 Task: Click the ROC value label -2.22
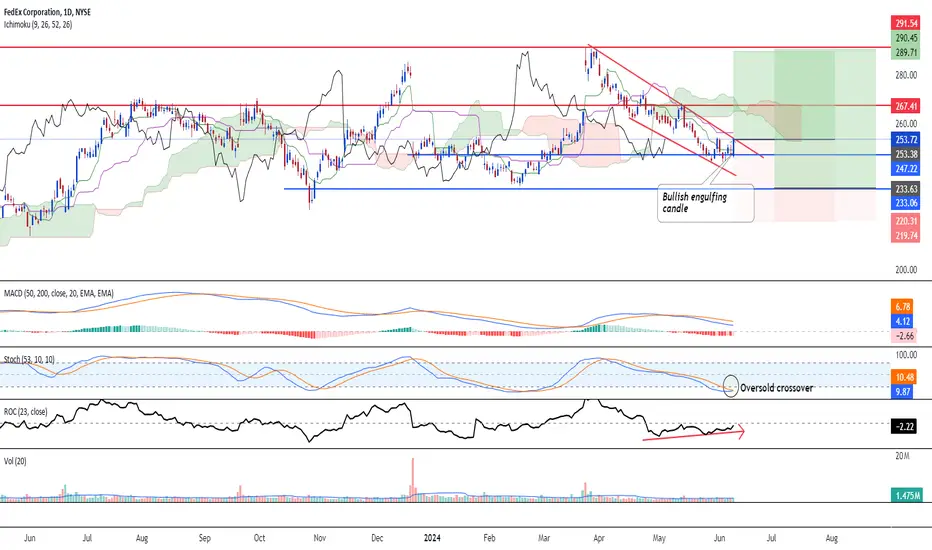click(x=903, y=426)
